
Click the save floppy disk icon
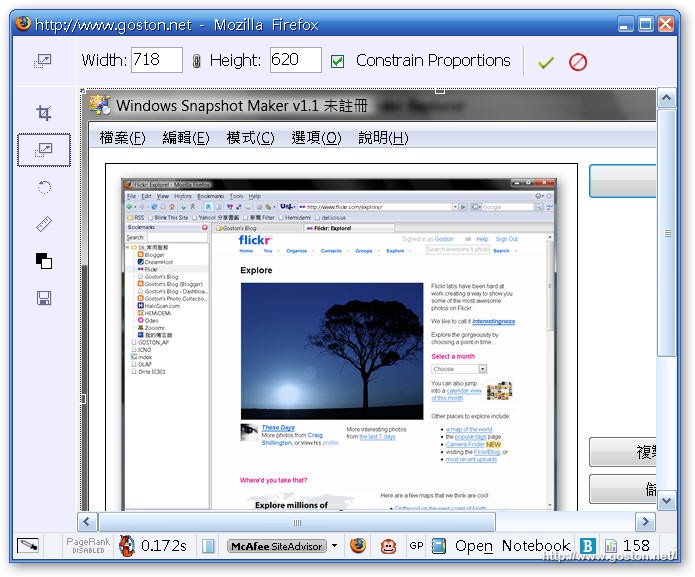click(44, 298)
